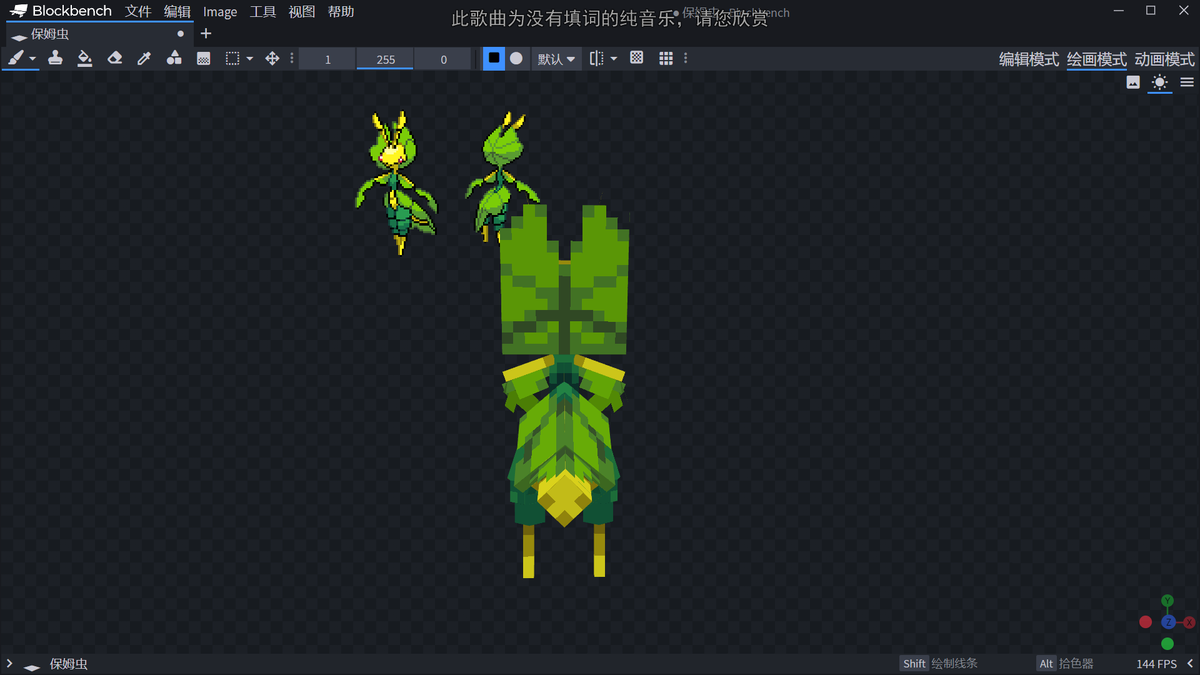The width and height of the screenshot is (1200, 675).
Task: Open brush toolbar overflow dots menu
Action: [x=685, y=58]
